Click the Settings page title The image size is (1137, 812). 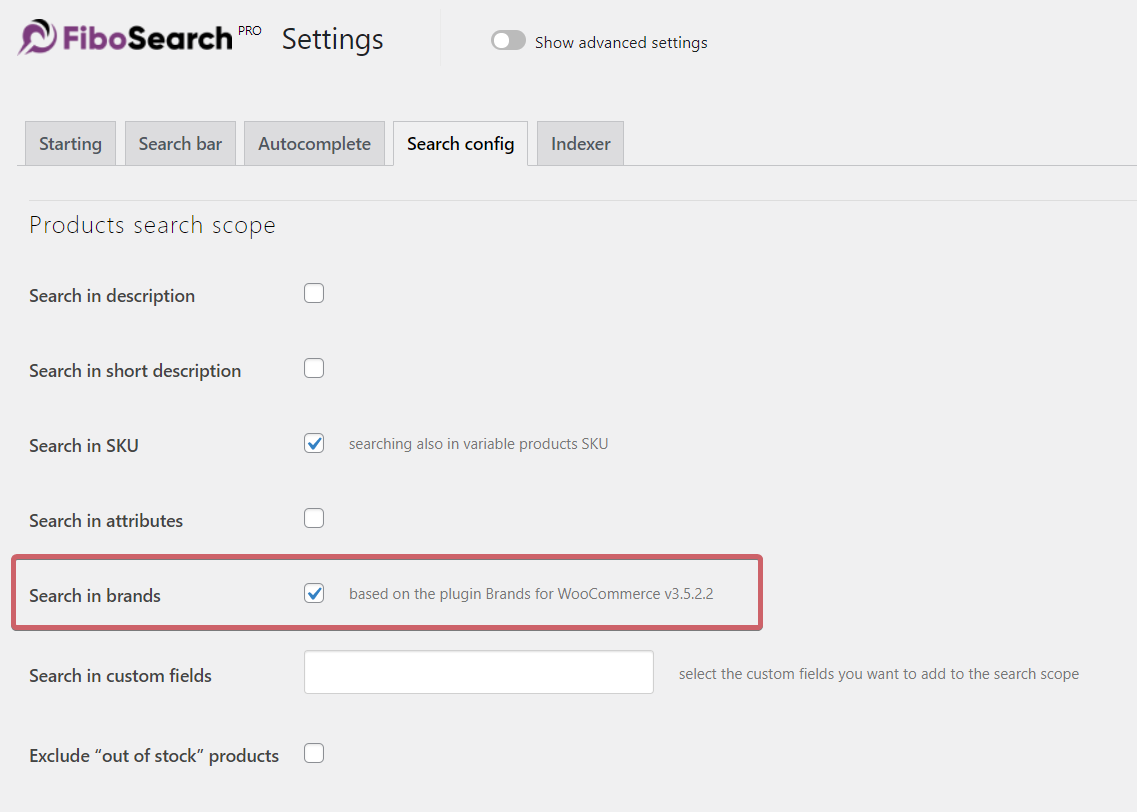(x=332, y=39)
